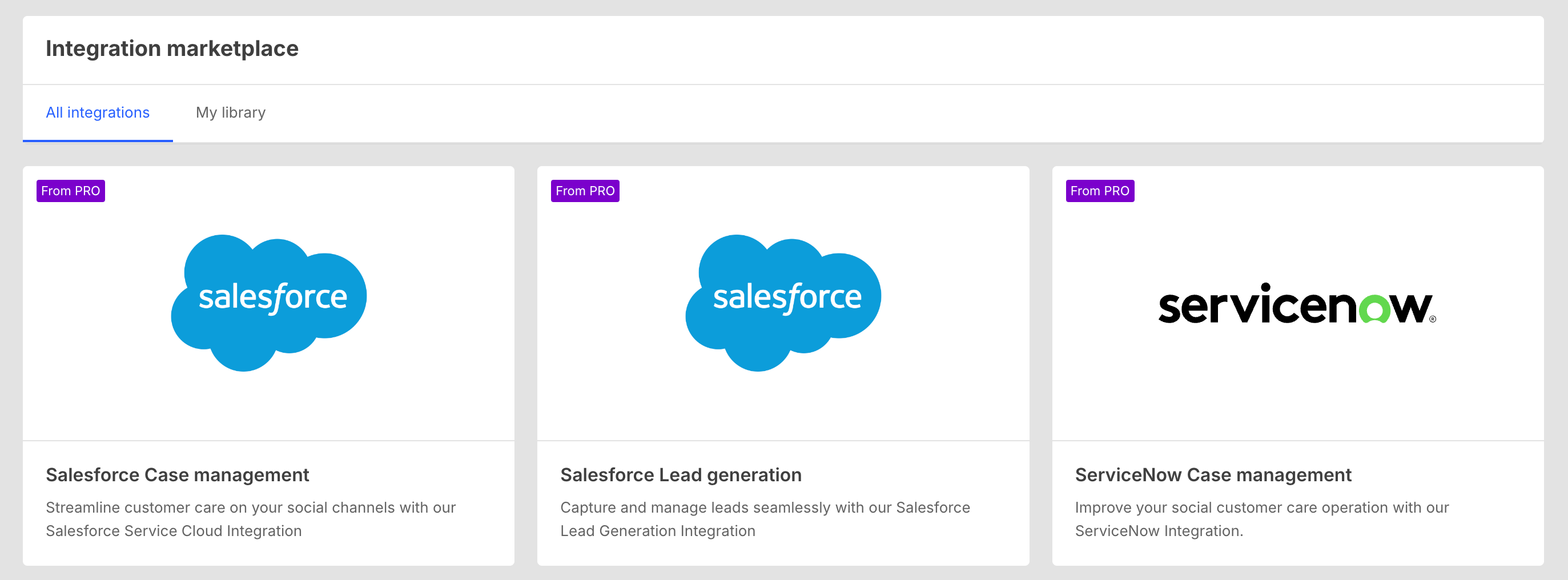Click the 'Capture and manage leads seamlessly' description
The image size is (1568, 580).
pyautogui.click(x=765, y=519)
